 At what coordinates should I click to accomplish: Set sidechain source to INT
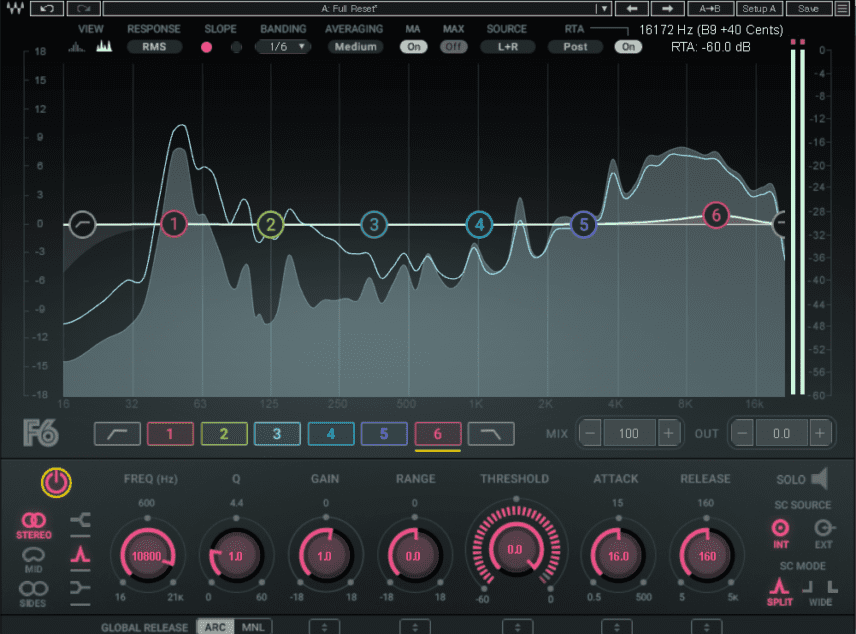(781, 533)
